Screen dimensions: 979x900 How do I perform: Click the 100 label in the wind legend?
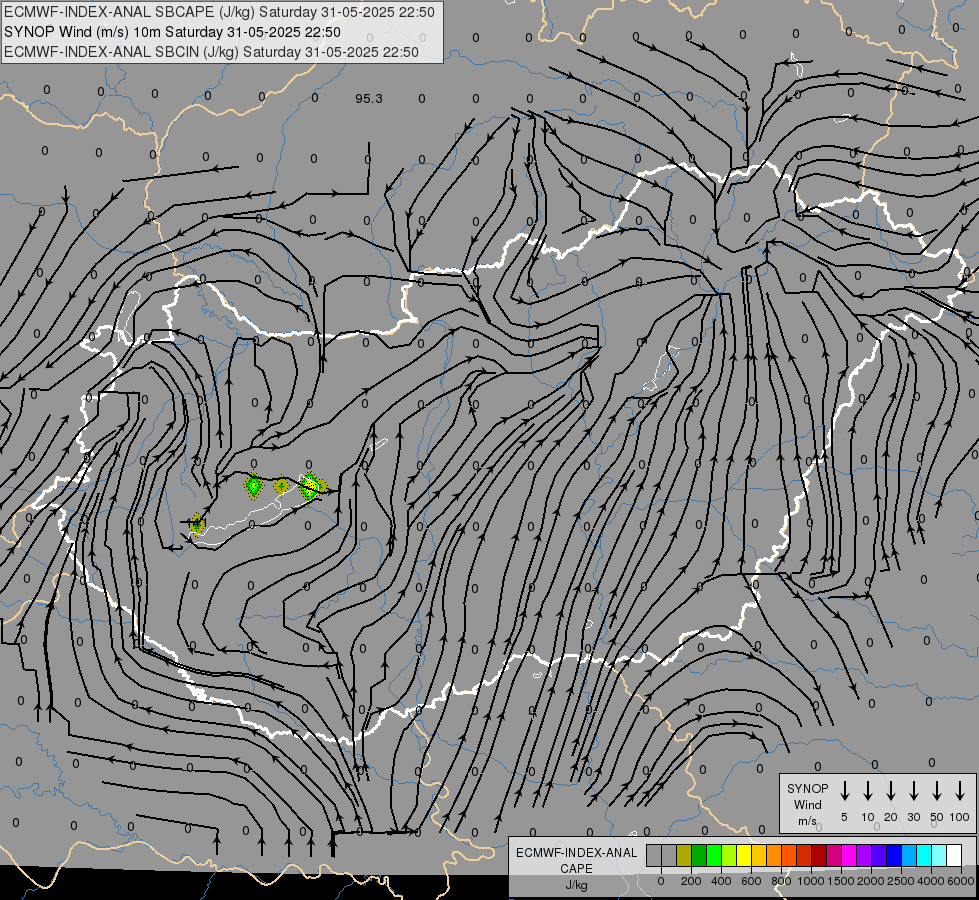[x=960, y=817]
